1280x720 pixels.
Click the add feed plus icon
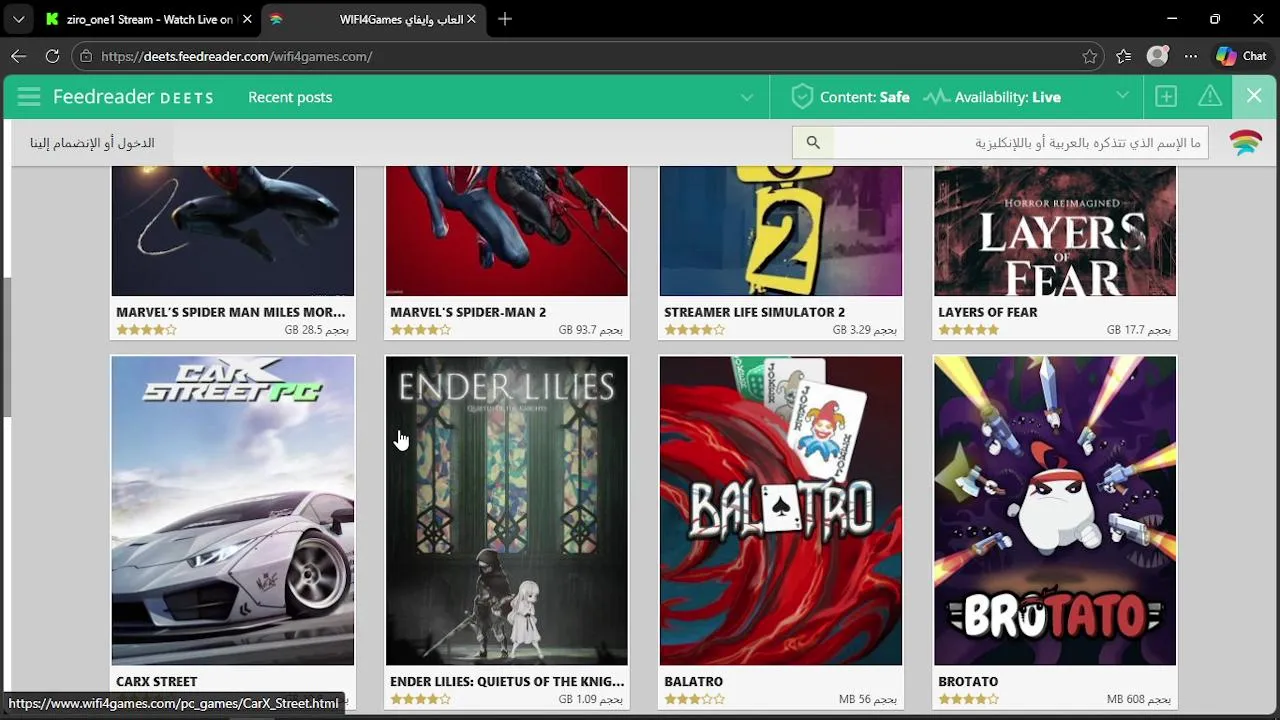(1166, 97)
